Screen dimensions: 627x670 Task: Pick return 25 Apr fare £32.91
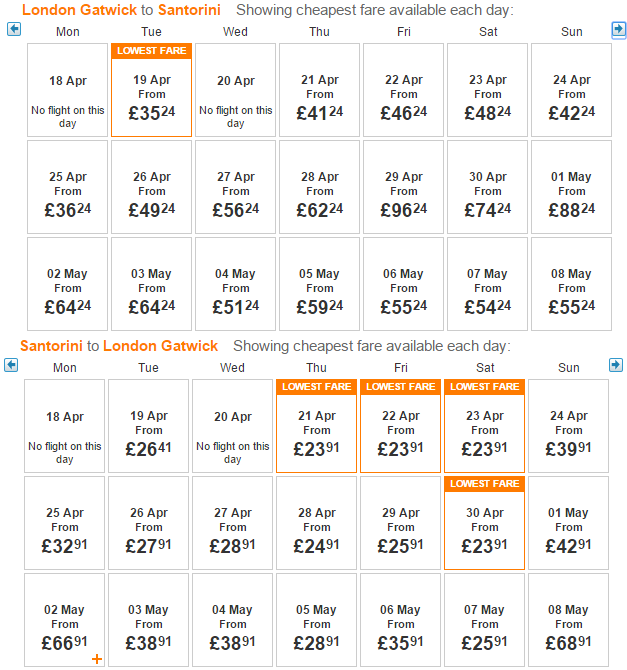(65, 523)
